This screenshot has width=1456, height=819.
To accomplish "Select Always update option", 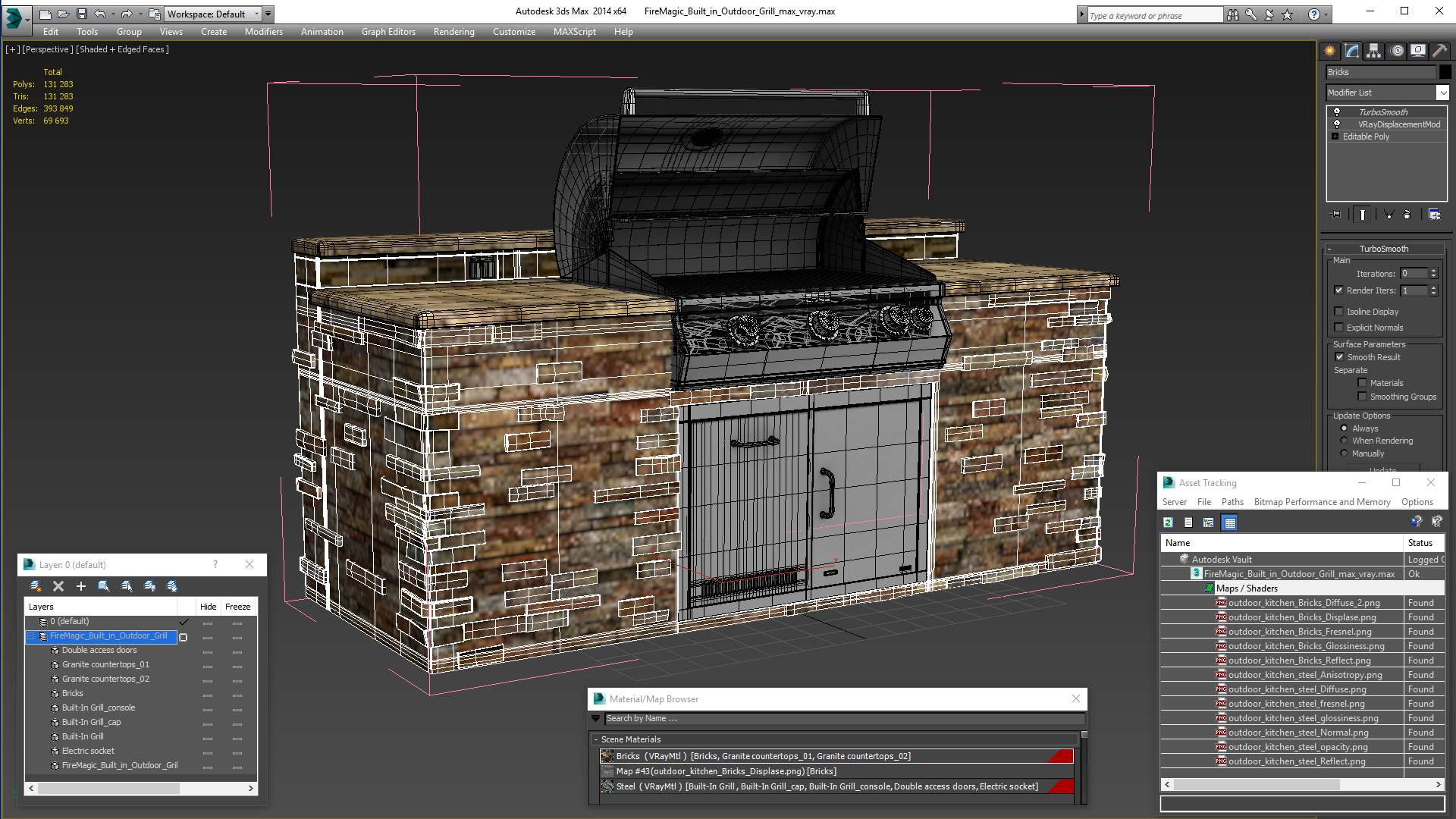I will coord(1345,428).
